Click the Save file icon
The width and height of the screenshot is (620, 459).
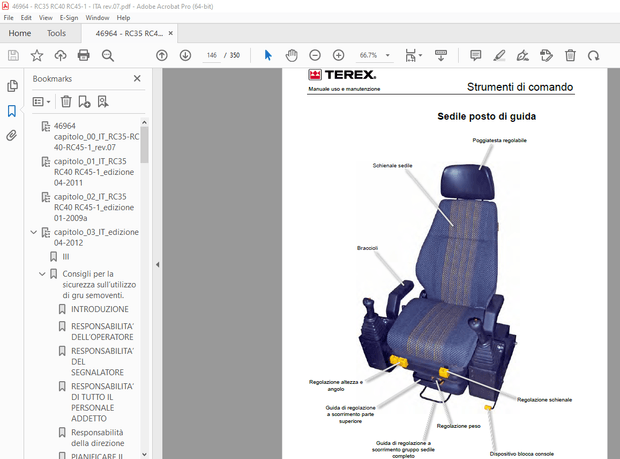pos(13,55)
